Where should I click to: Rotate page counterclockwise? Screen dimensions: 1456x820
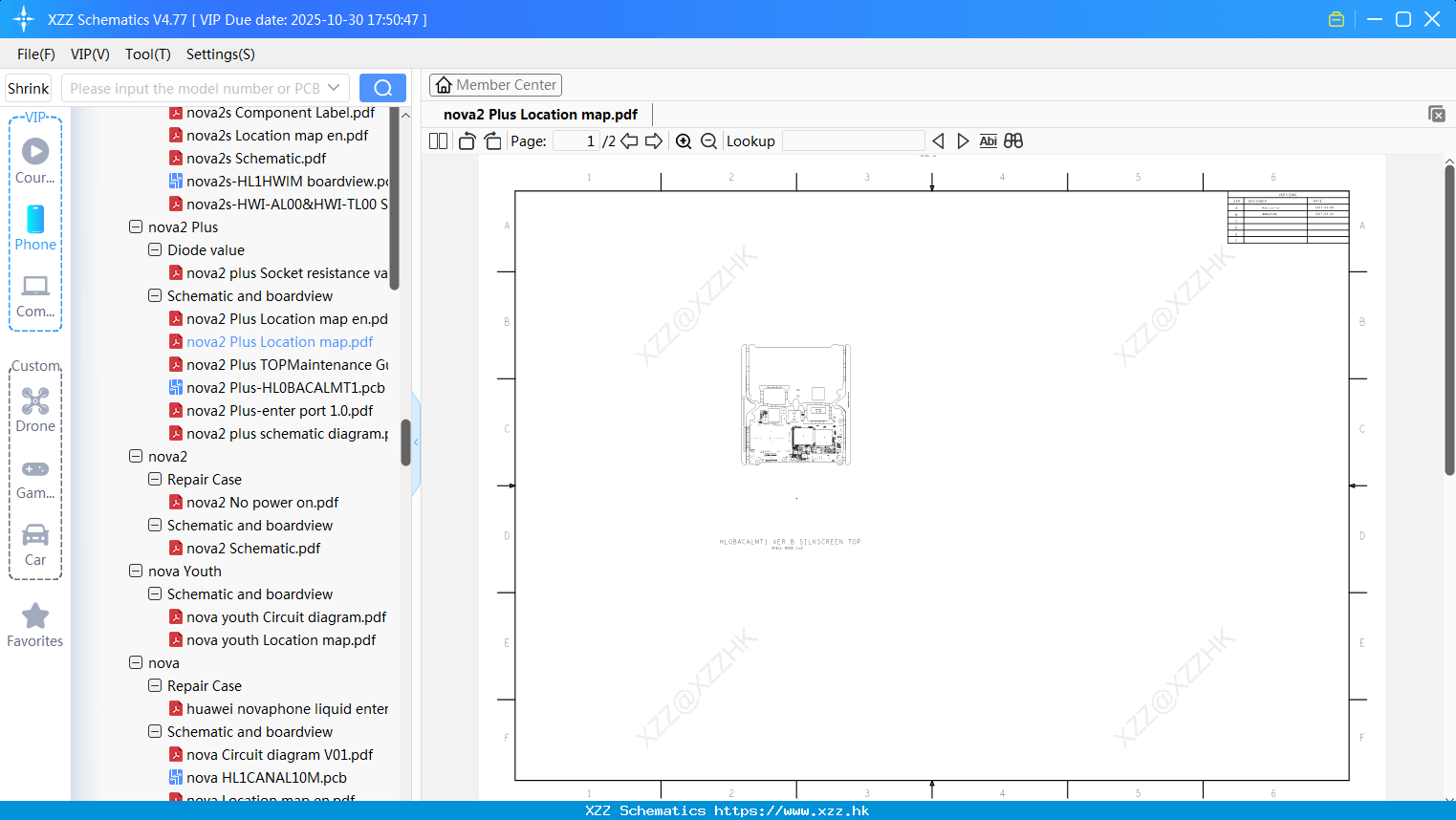[x=467, y=140]
